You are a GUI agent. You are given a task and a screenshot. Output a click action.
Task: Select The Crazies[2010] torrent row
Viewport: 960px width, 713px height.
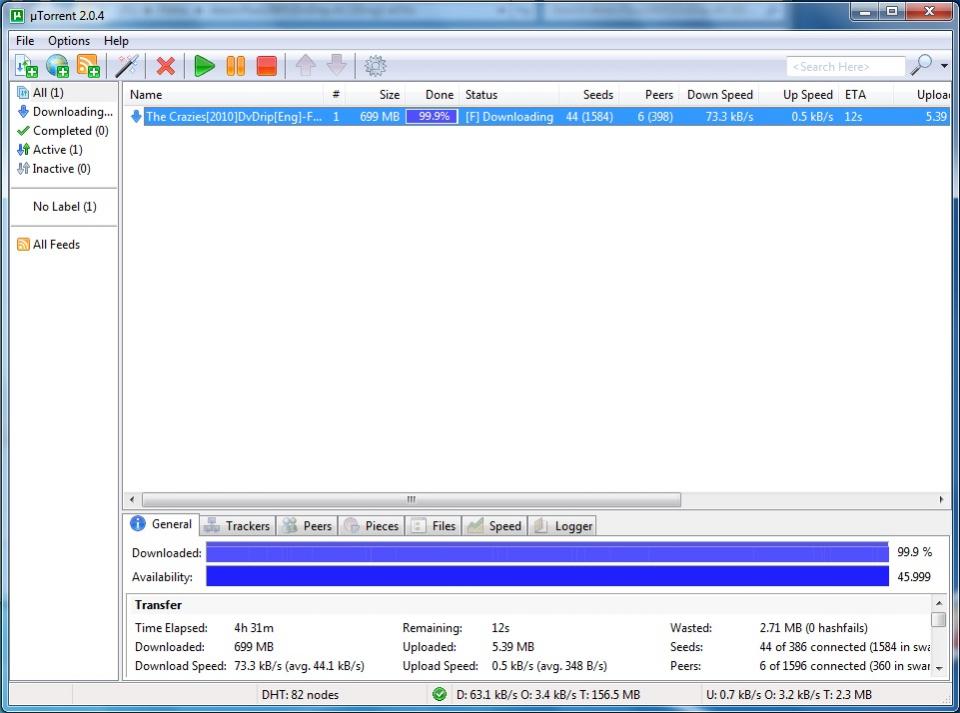click(537, 116)
